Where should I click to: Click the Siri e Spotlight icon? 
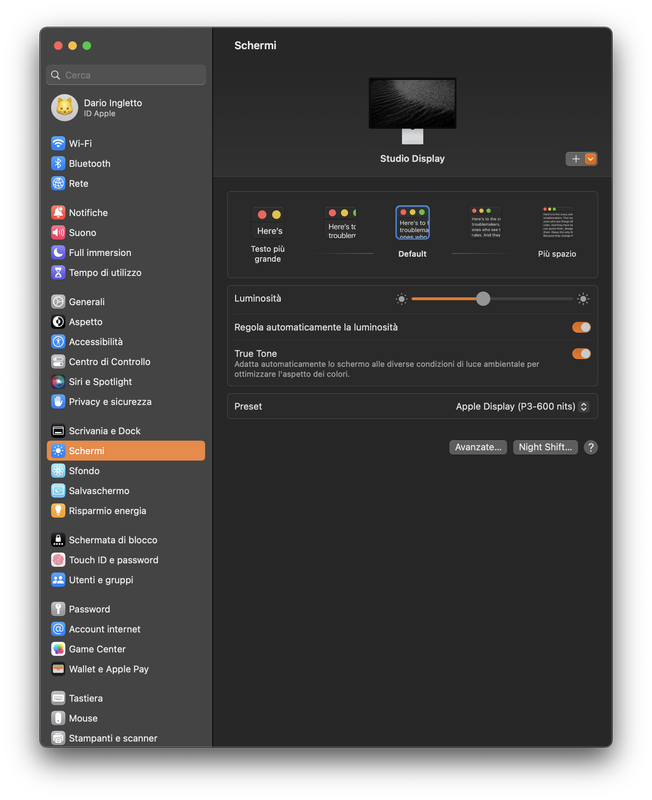click(x=58, y=382)
